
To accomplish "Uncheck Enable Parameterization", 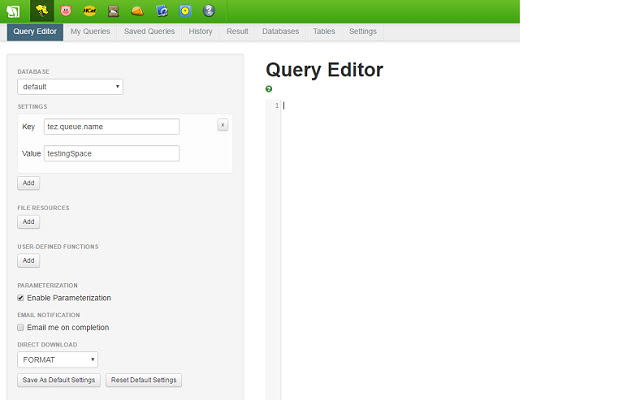I will pyautogui.click(x=20, y=298).
